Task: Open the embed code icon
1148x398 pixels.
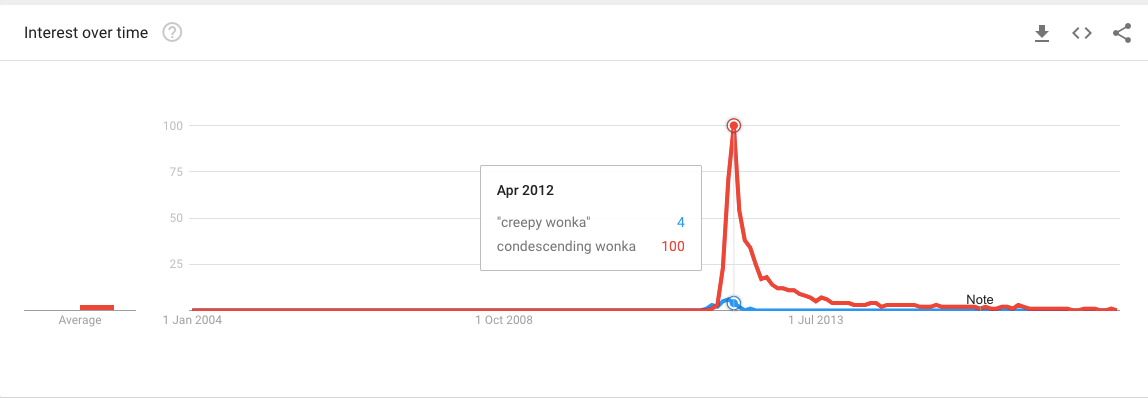Action: click(x=1082, y=33)
